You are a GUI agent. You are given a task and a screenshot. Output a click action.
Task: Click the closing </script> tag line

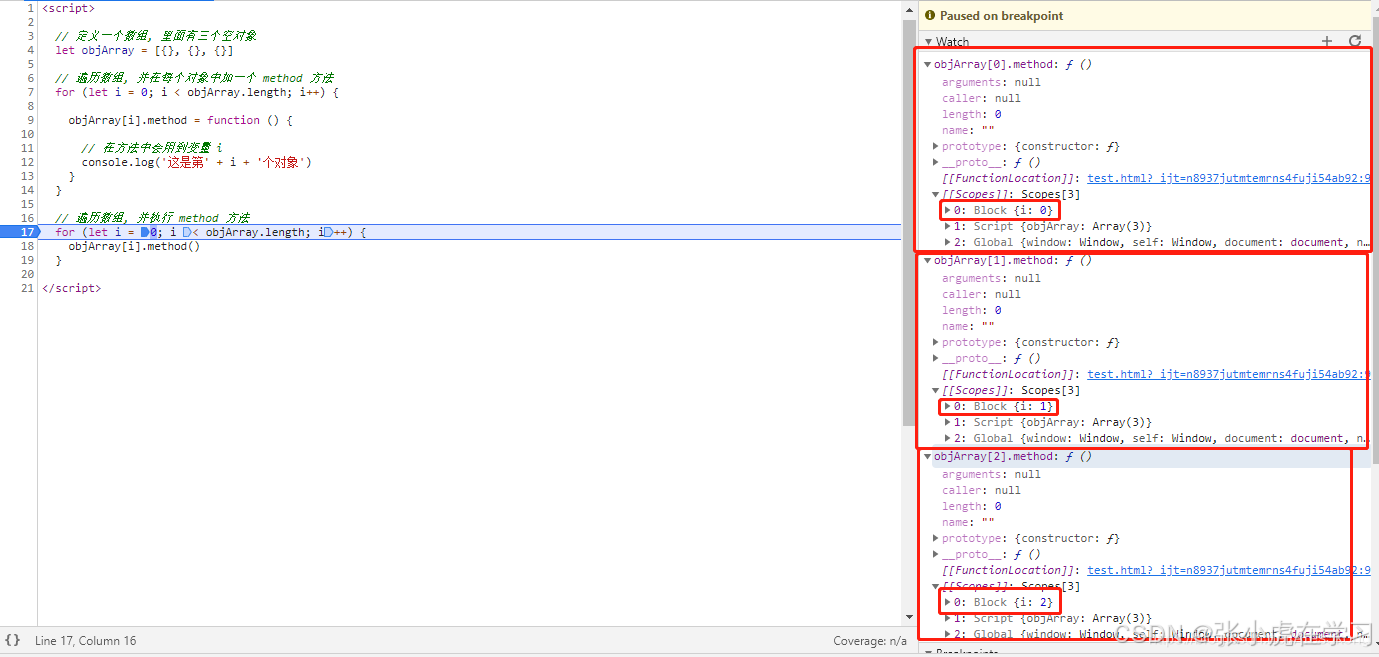pyautogui.click(x=71, y=288)
